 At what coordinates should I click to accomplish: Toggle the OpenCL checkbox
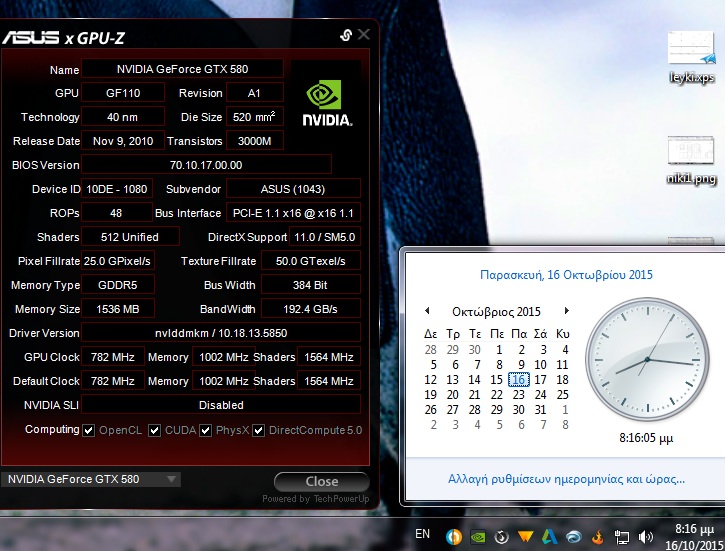pyautogui.click(x=88, y=431)
